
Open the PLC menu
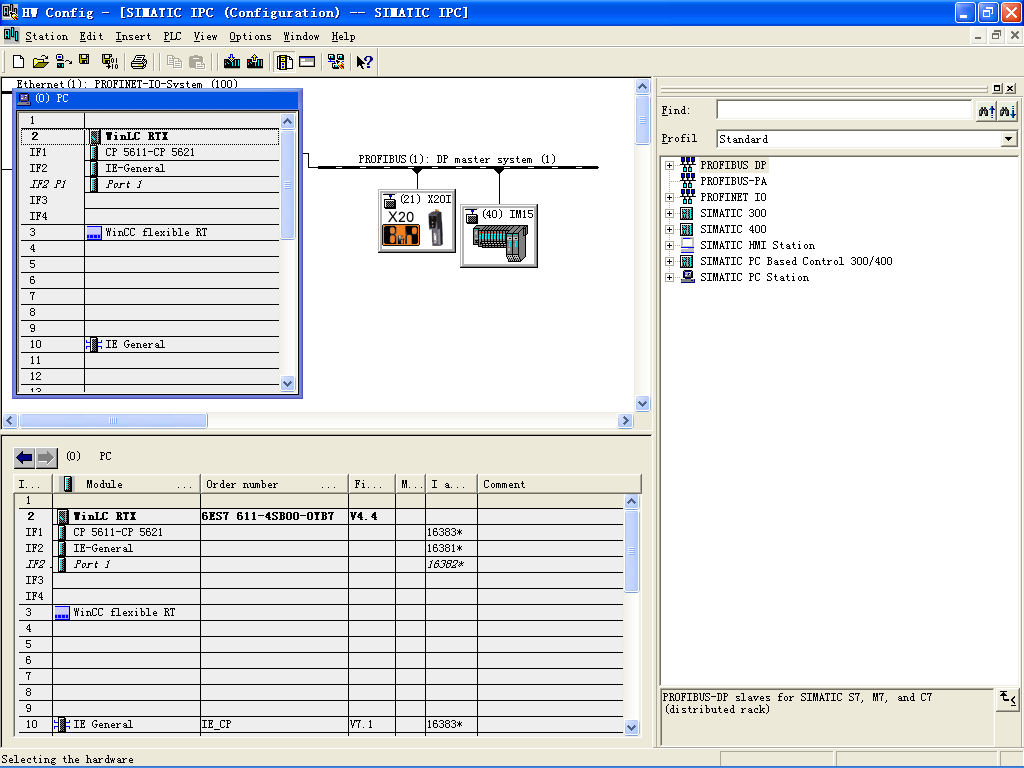coord(172,37)
